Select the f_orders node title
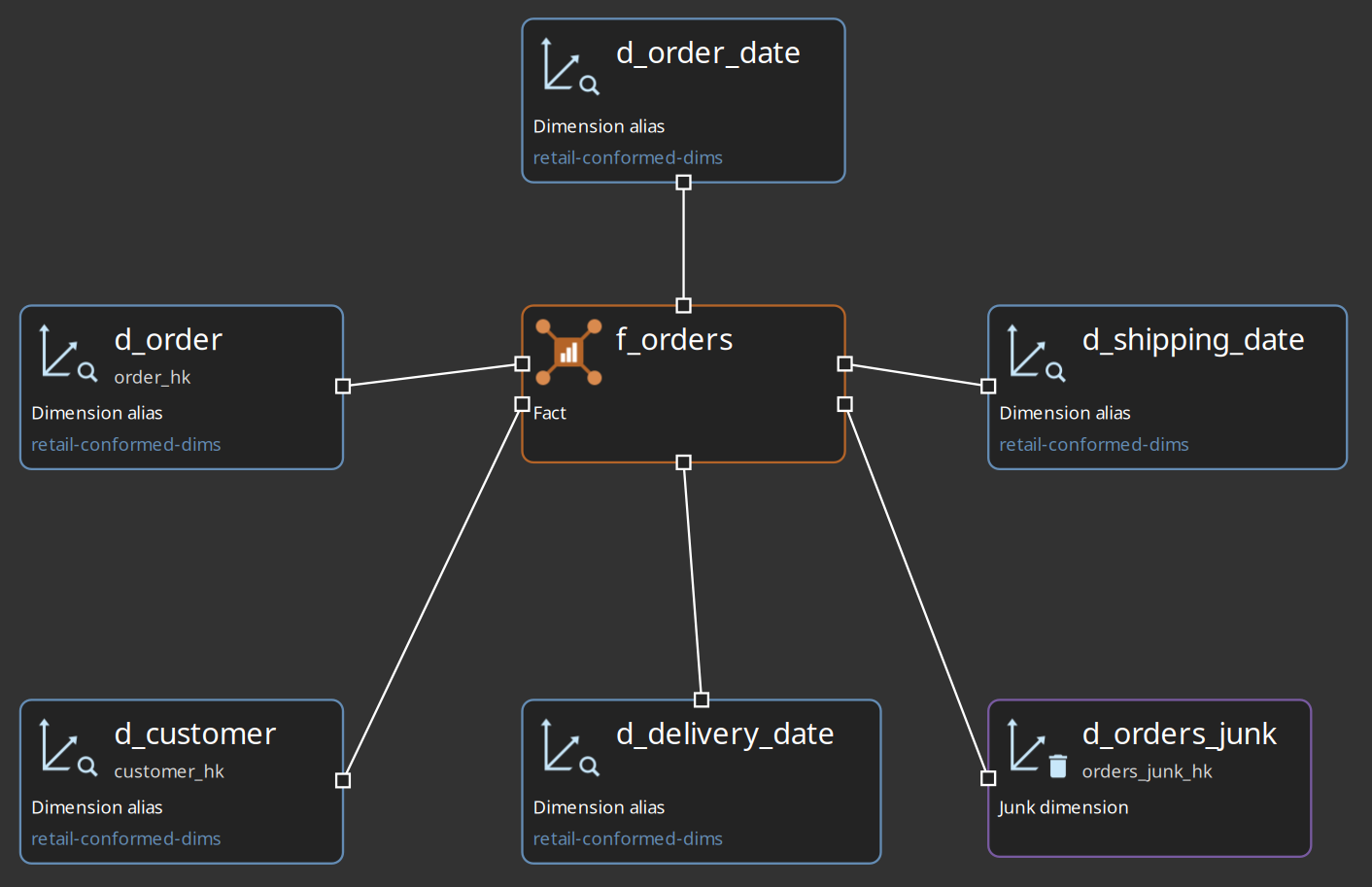 click(x=674, y=339)
